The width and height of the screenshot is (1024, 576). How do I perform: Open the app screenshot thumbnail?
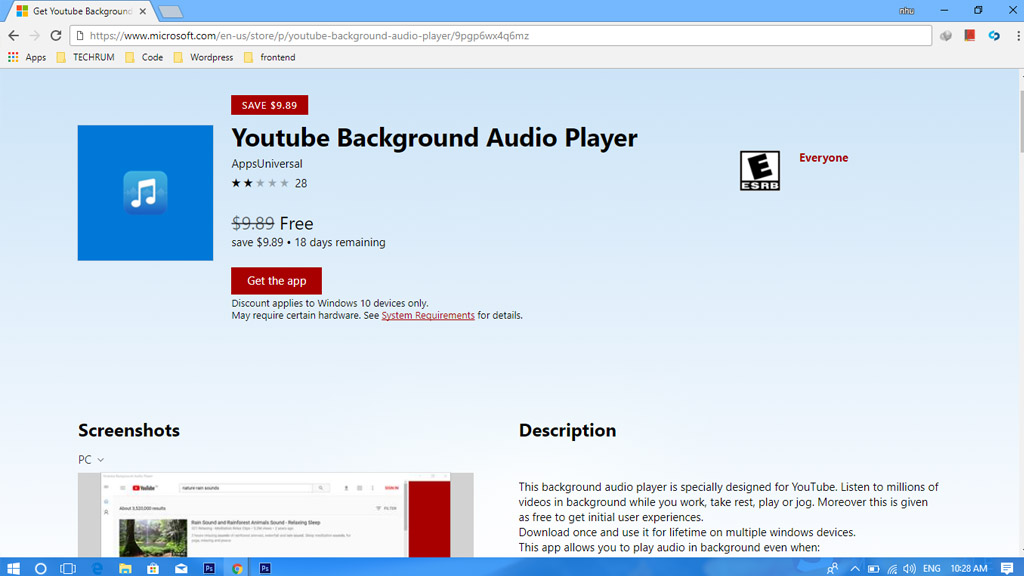pyautogui.click(x=276, y=515)
